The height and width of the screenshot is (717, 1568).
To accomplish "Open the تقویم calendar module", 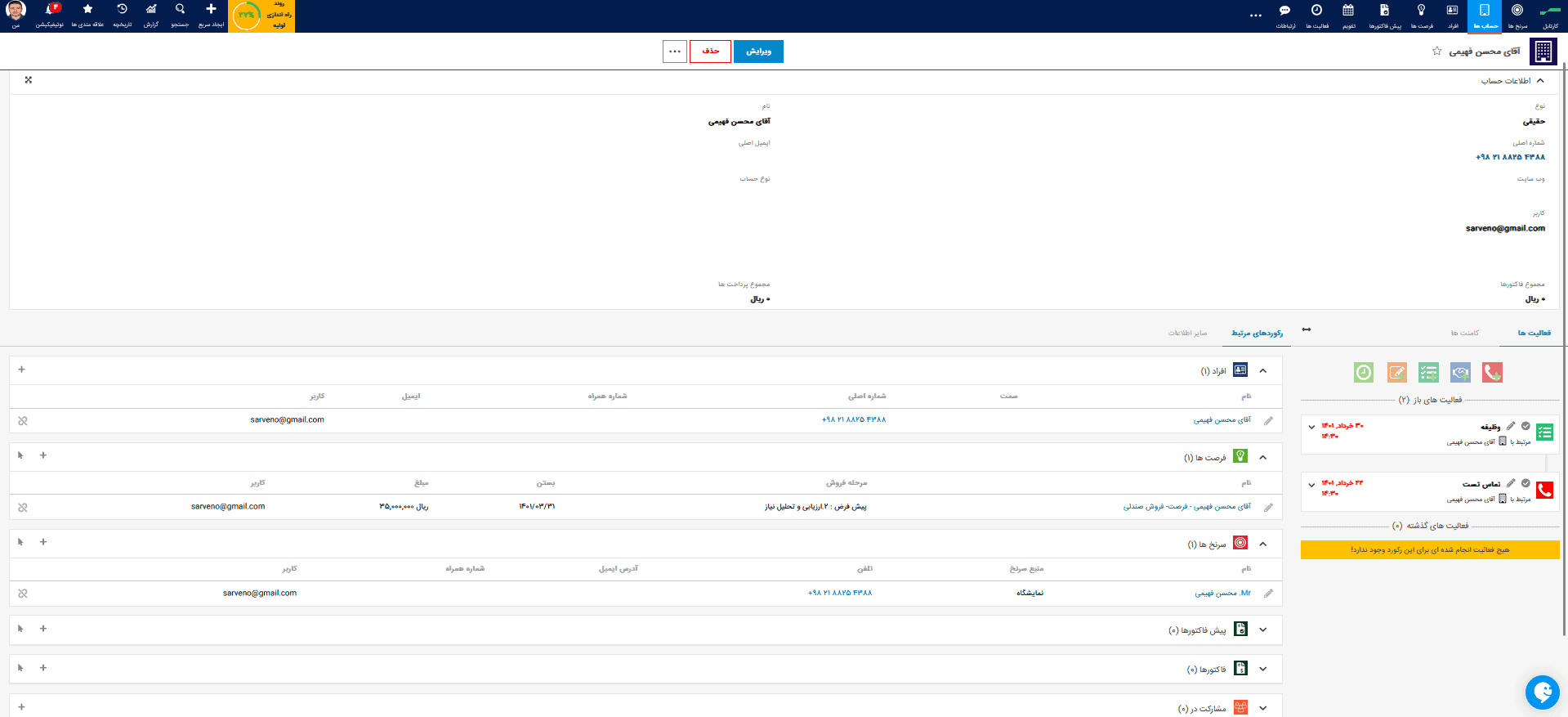I will [x=1348, y=16].
